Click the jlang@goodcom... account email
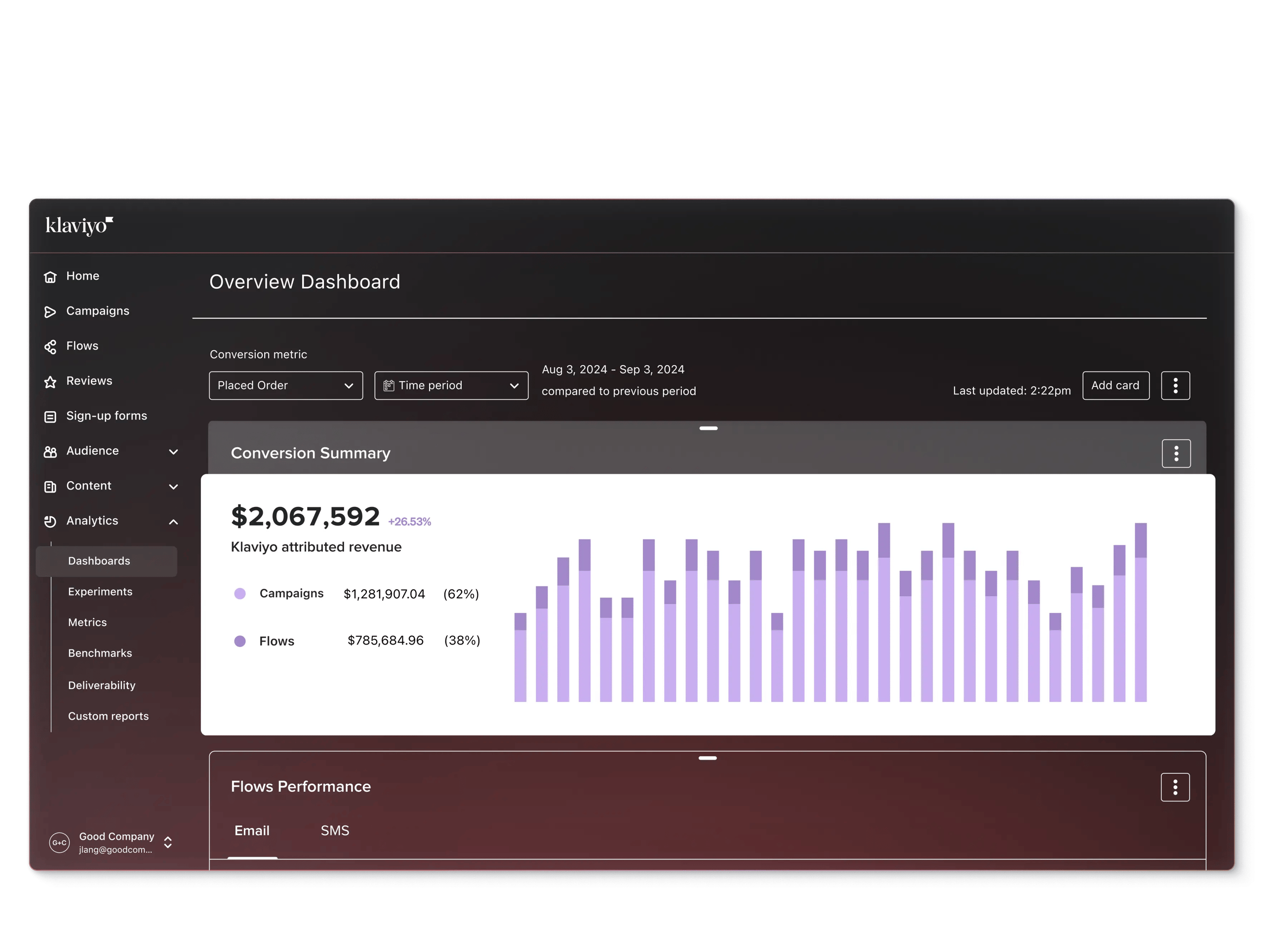This screenshot has height=952, width=1264. click(x=116, y=850)
